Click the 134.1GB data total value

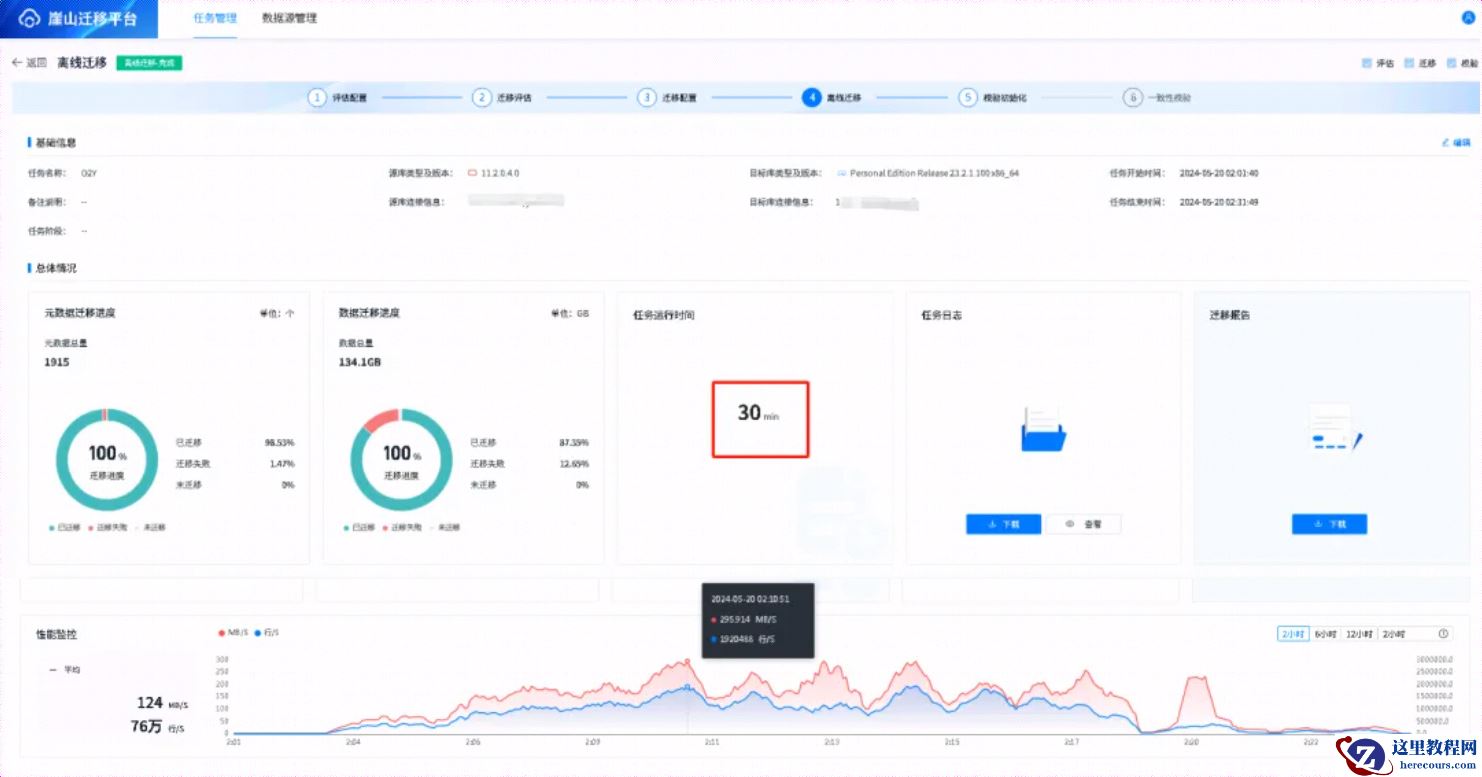[359, 362]
